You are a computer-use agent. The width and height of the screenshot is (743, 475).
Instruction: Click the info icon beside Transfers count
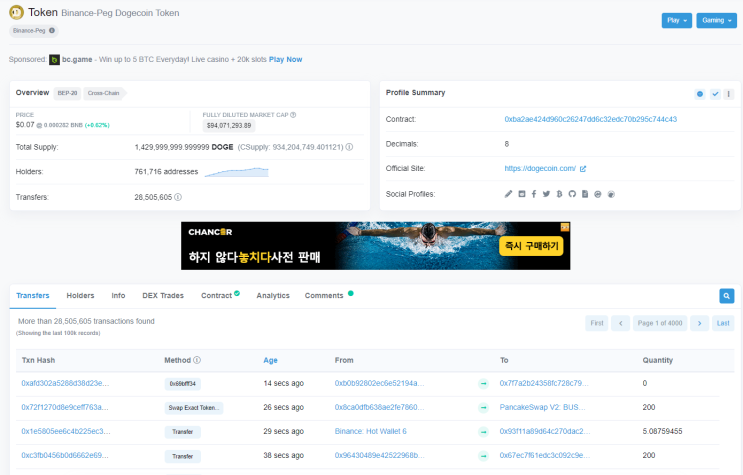(x=178, y=197)
